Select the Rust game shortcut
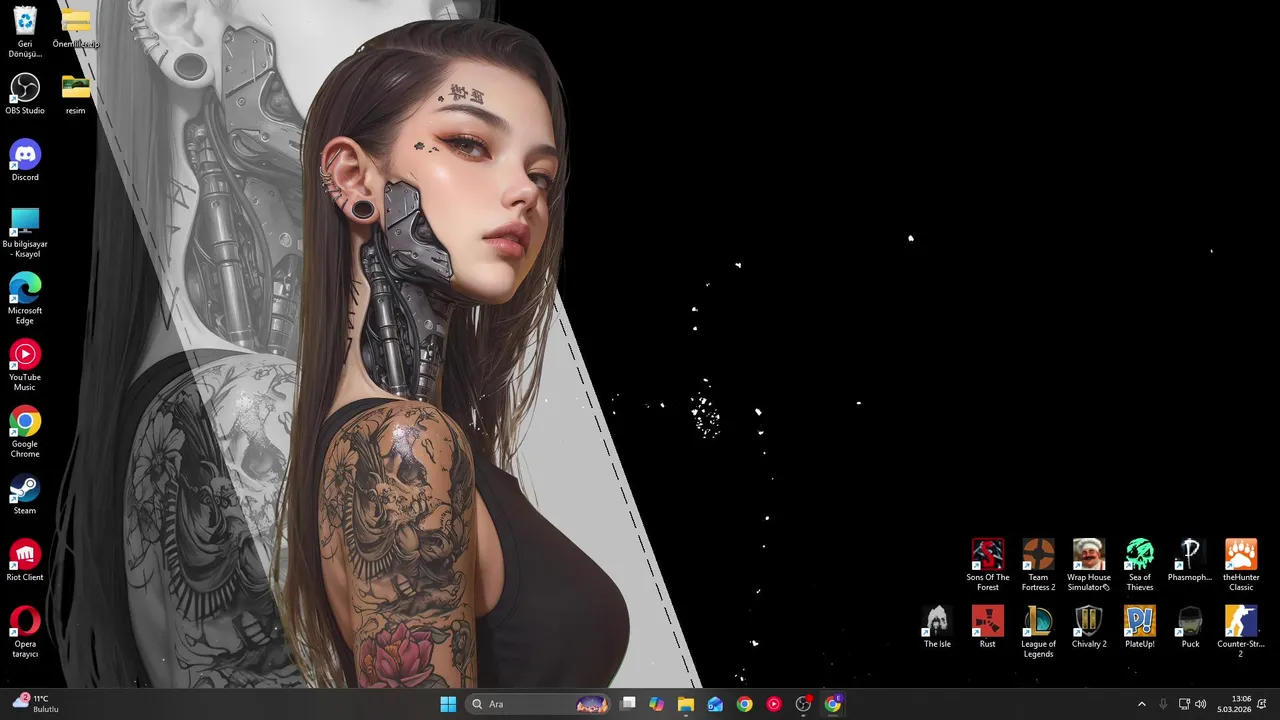The width and height of the screenshot is (1280, 720). pos(988,627)
